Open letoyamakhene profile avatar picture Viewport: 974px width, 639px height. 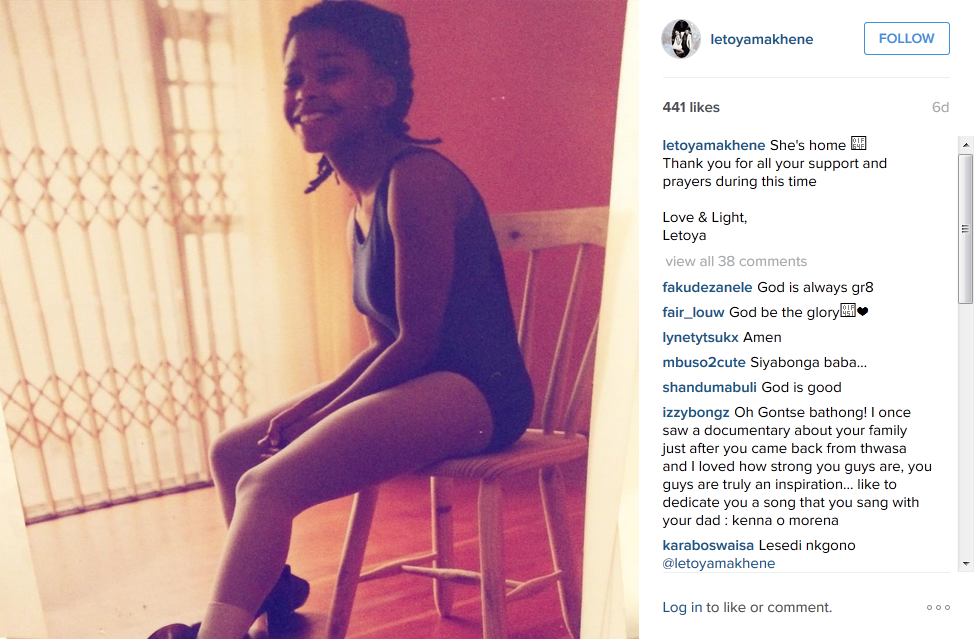pyautogui.click(x=681, y=39)
